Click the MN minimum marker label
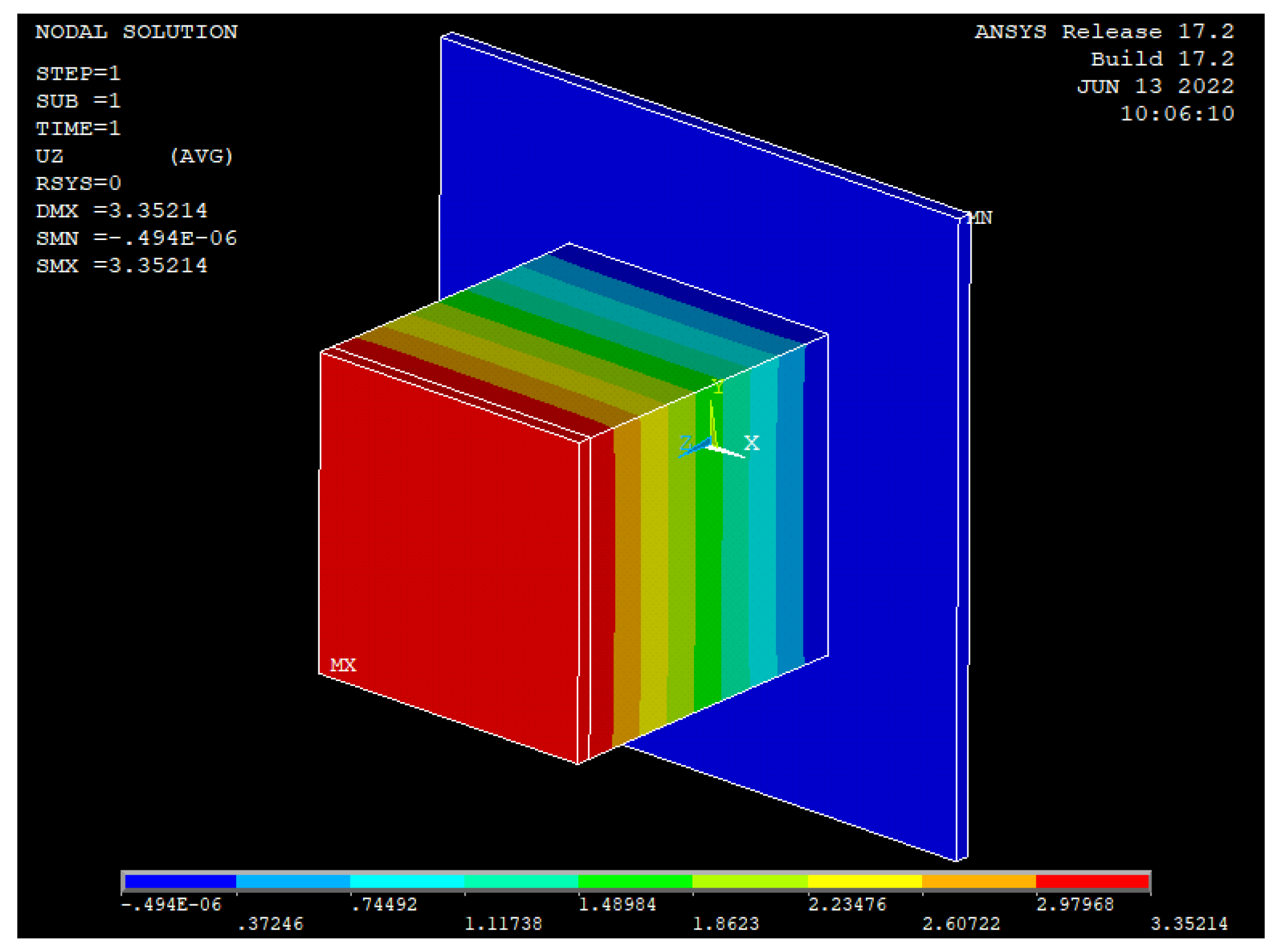This screenshot has width=1282, height=952. point(980,218)
